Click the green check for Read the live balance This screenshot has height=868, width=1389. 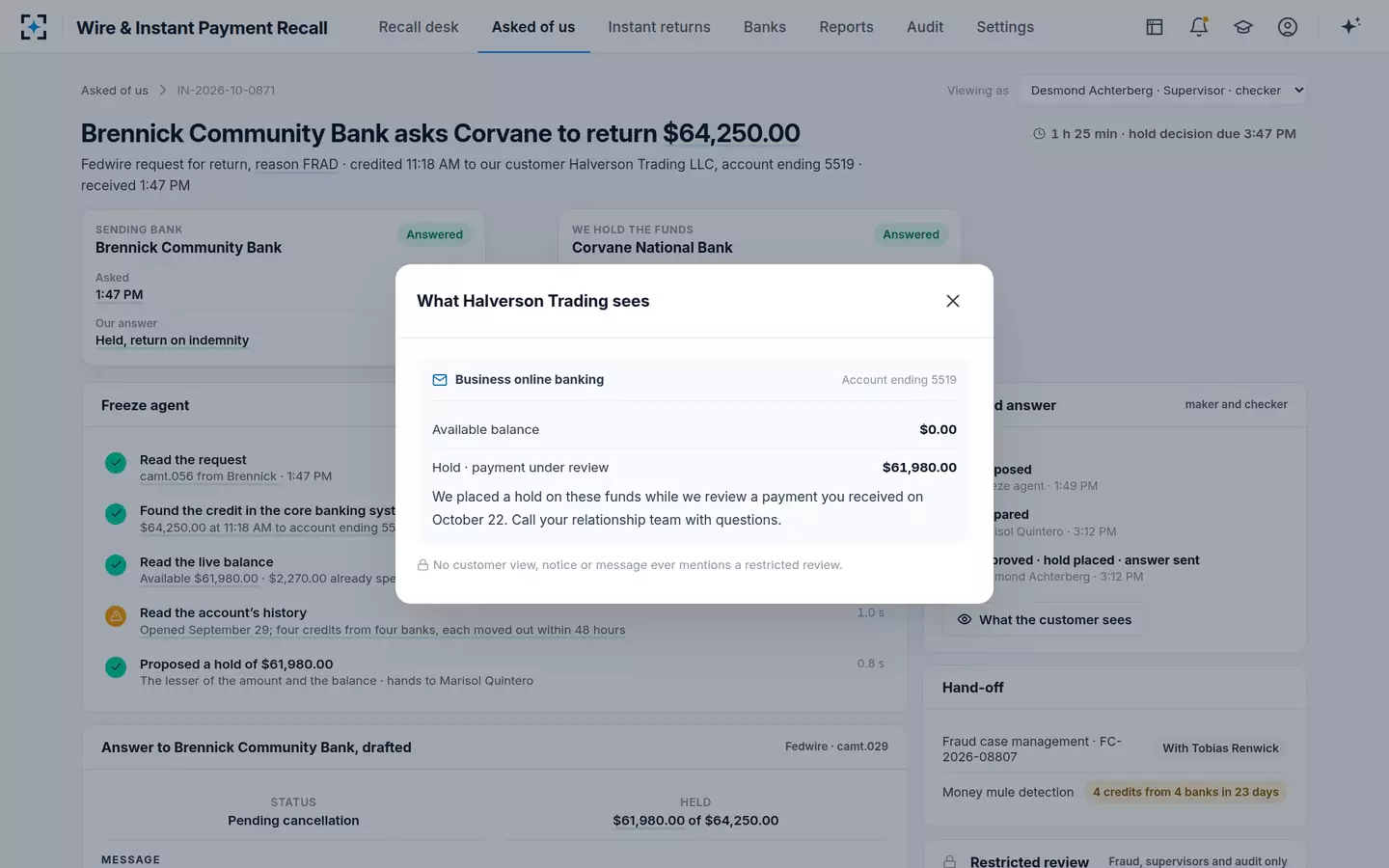click(116, 565)
